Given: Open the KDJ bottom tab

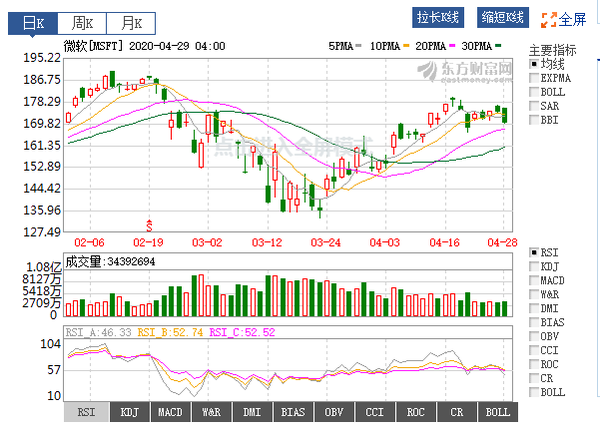Looking at the screenshot, I should click(x=129, y=412).
